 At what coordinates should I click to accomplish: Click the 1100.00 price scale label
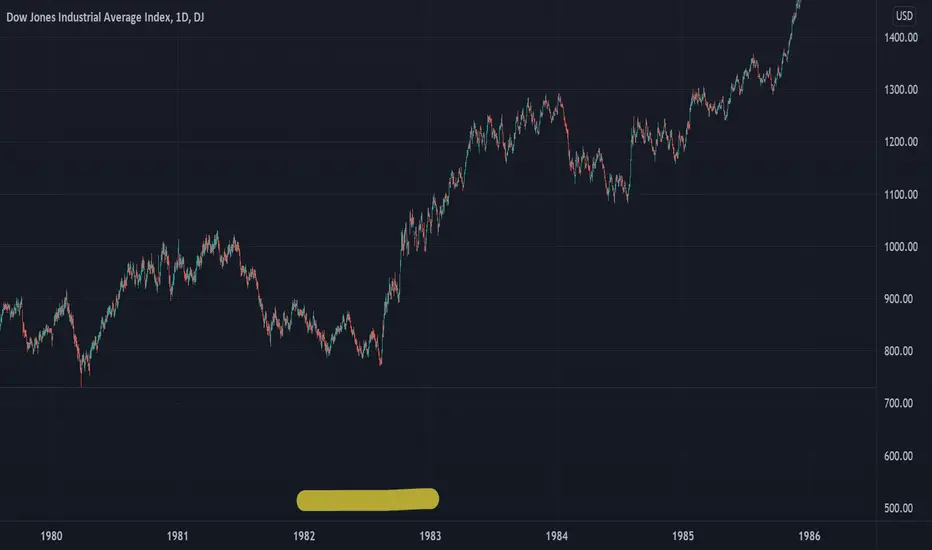click(x=901, y=194)
